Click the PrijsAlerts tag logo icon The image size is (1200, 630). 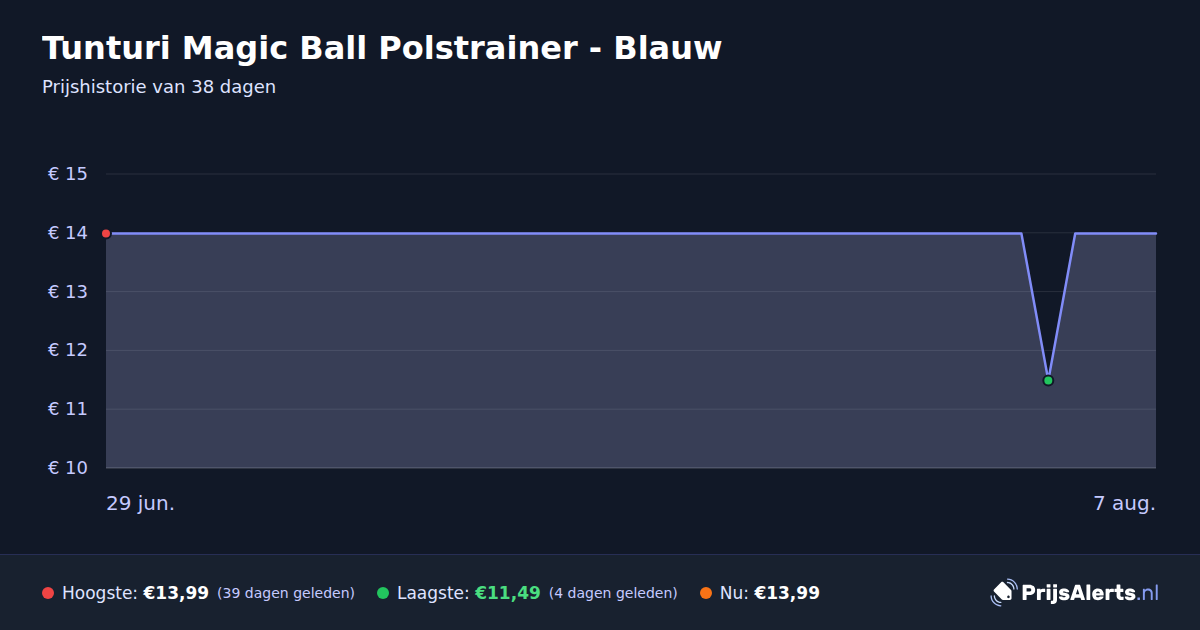[x=1003, y=593]
